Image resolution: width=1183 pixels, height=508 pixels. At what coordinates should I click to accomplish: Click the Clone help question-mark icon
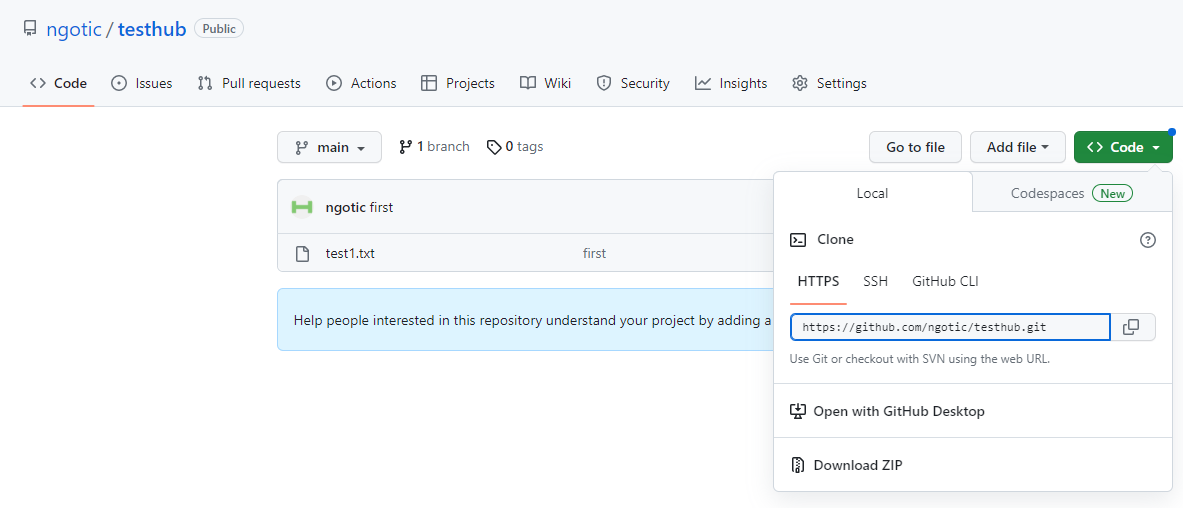point(1148,240)
